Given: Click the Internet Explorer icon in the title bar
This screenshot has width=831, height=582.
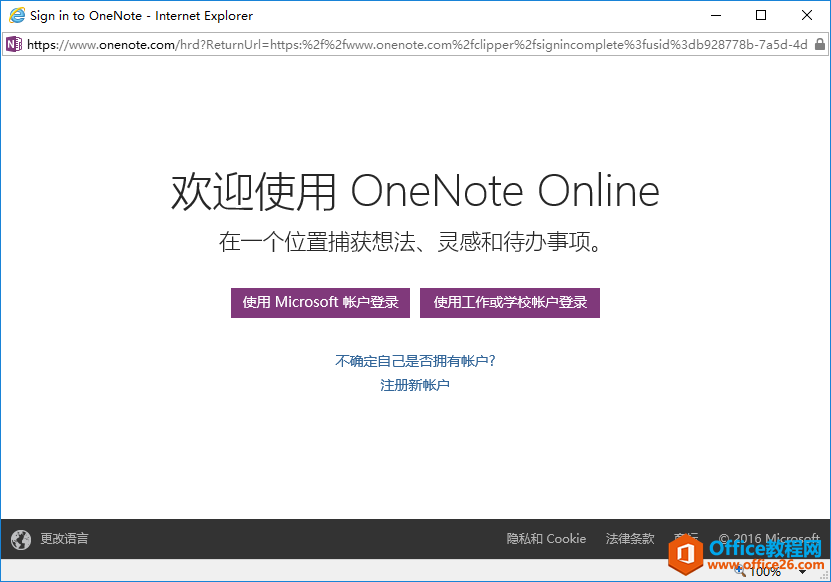Looking at the screenshot, I should (x=14, y=15).
